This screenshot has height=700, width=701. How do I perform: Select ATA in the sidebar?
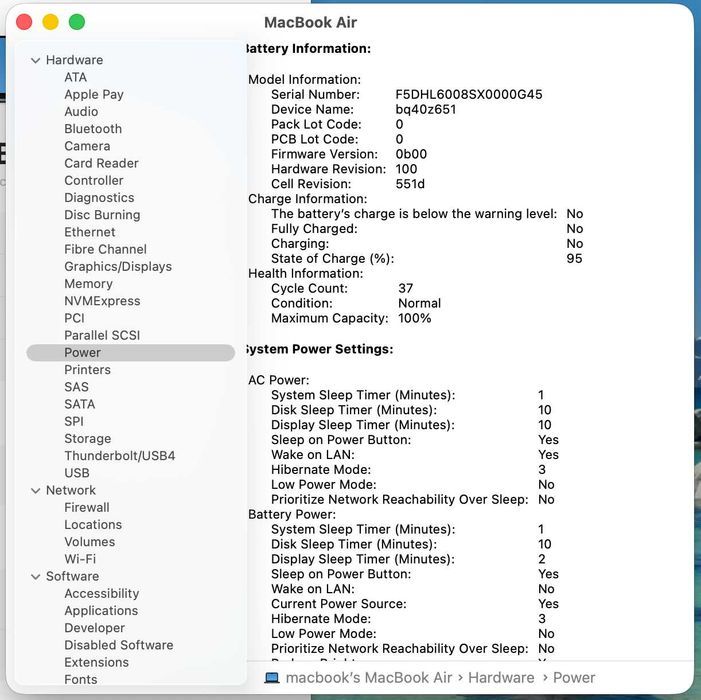tap(76, 77)
